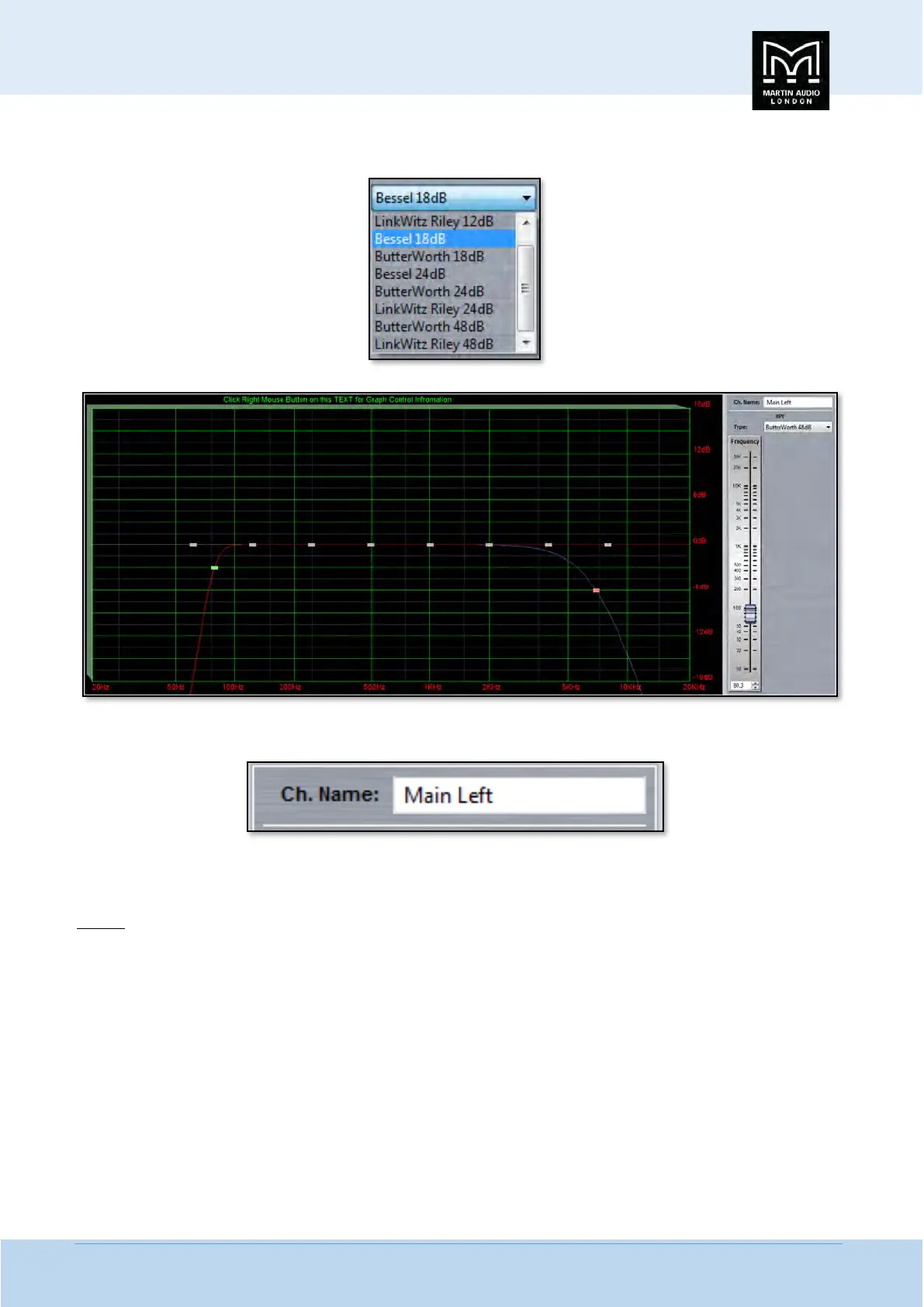The image size is (924, 1307).
Task: Click the green graph control information text
Action: [337, 400]
